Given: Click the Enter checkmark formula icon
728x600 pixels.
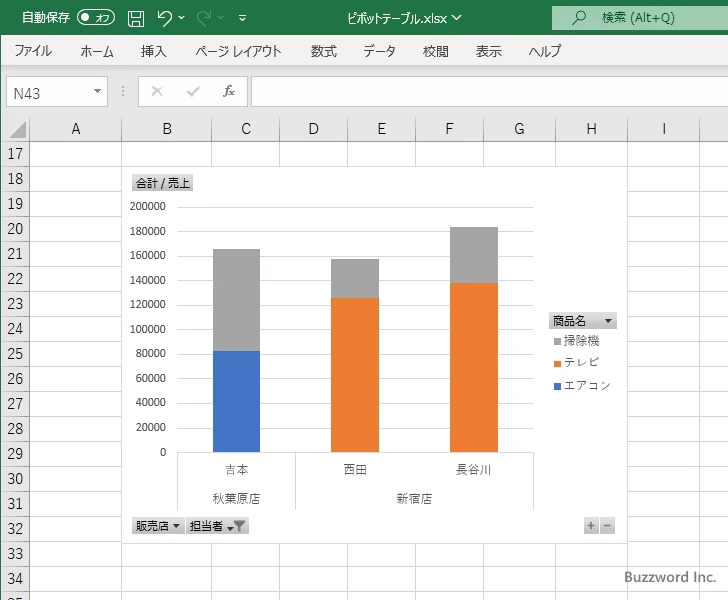Looking at the screenshot, I should point(193,91).
